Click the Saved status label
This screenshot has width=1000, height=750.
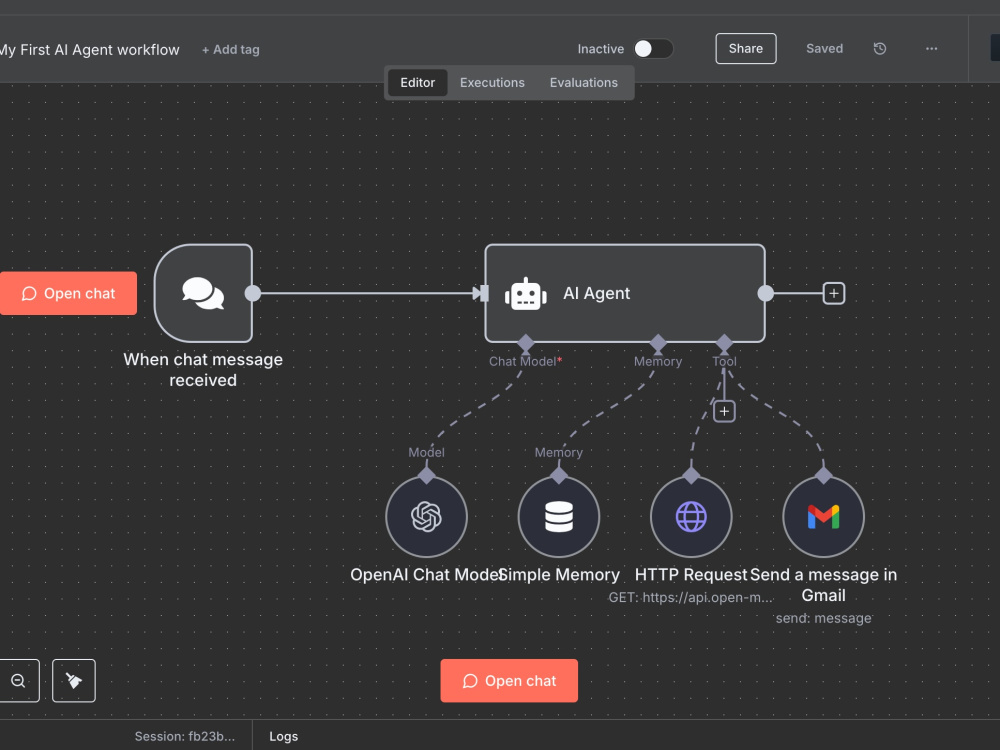tap(824, 48)
